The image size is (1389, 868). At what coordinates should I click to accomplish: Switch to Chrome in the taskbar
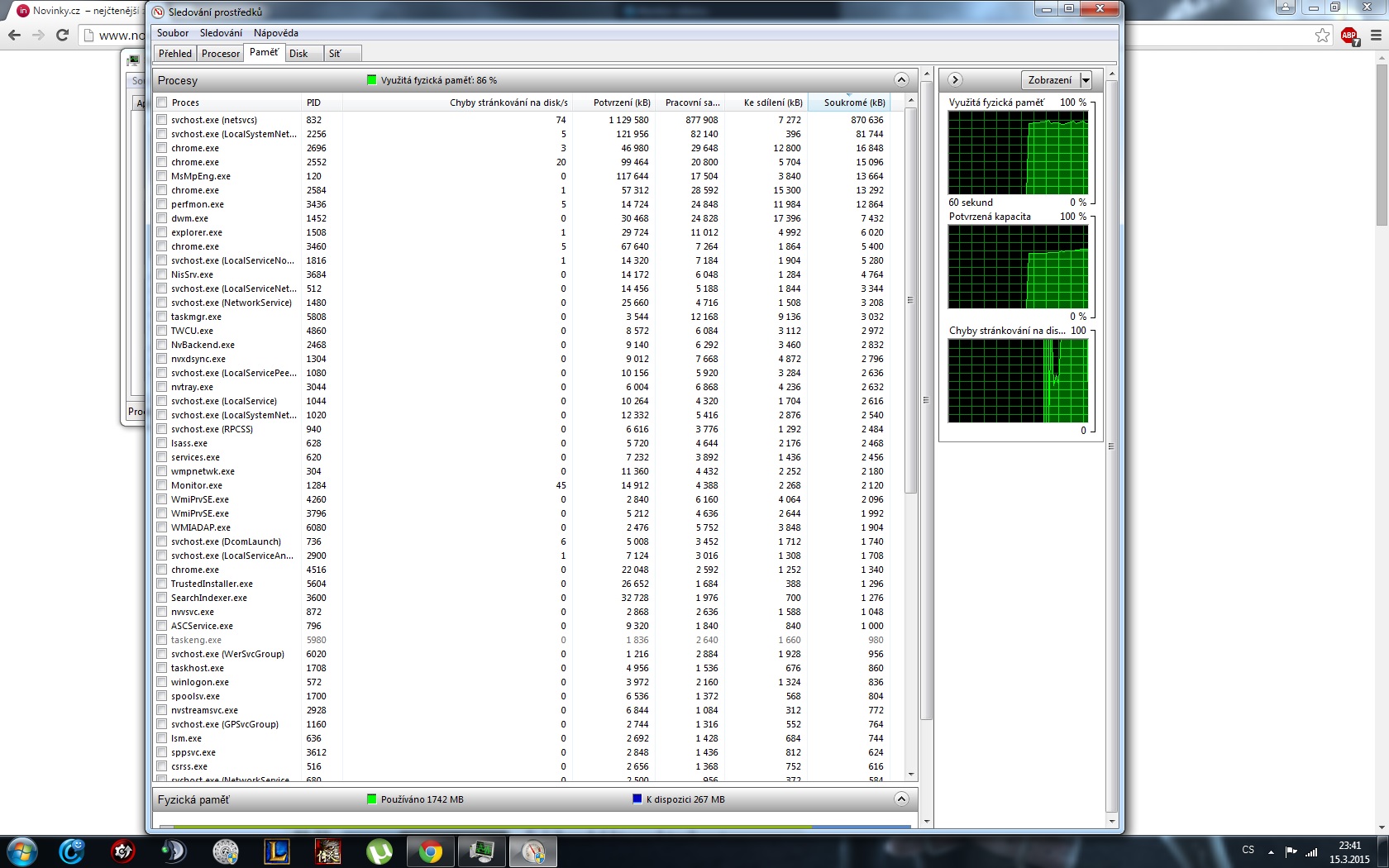click(x=430, y=851)
